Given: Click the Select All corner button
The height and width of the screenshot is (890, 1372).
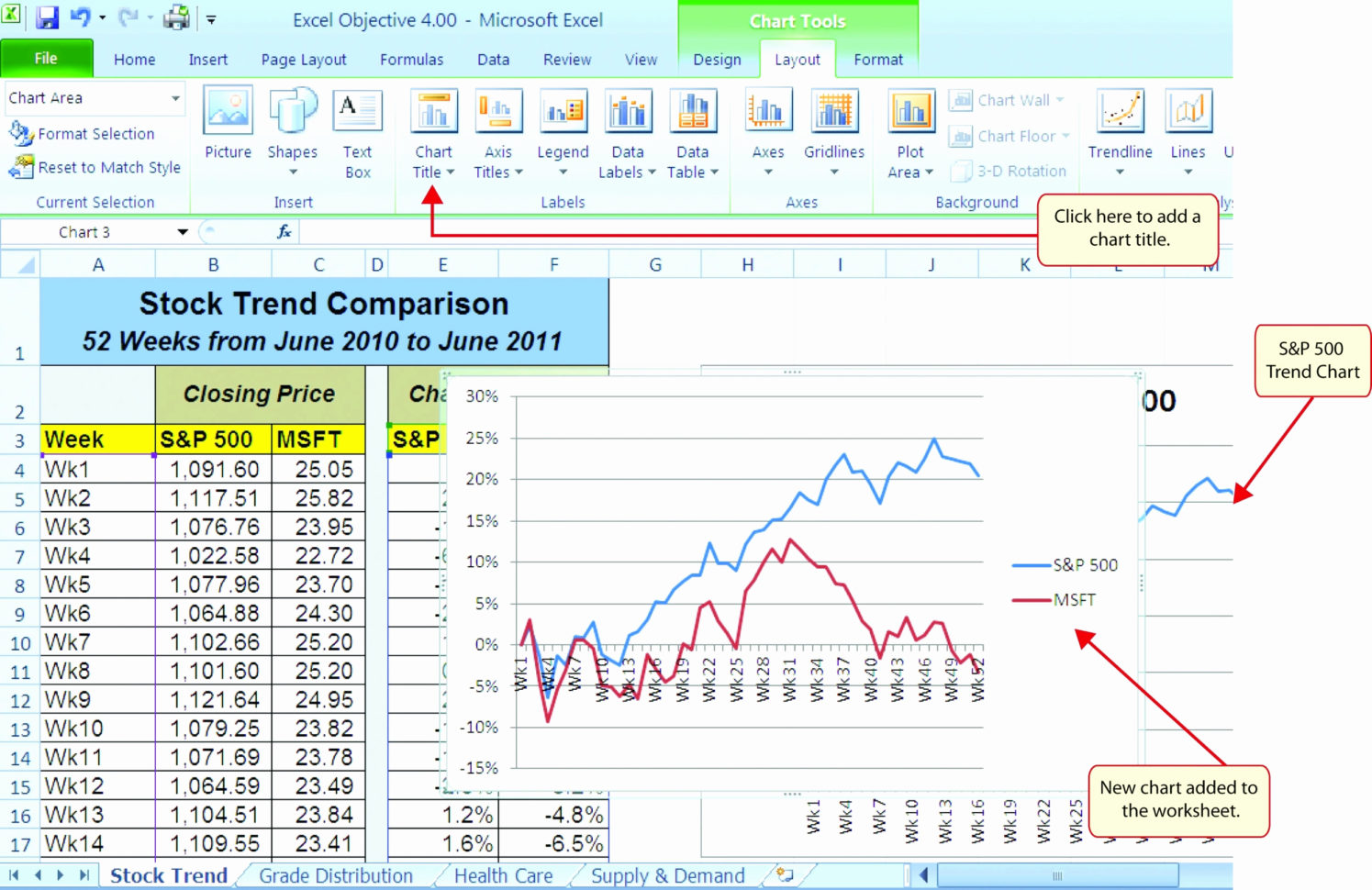Looking at the screenshot, I should pyautogui.click(x=20, y=265).
